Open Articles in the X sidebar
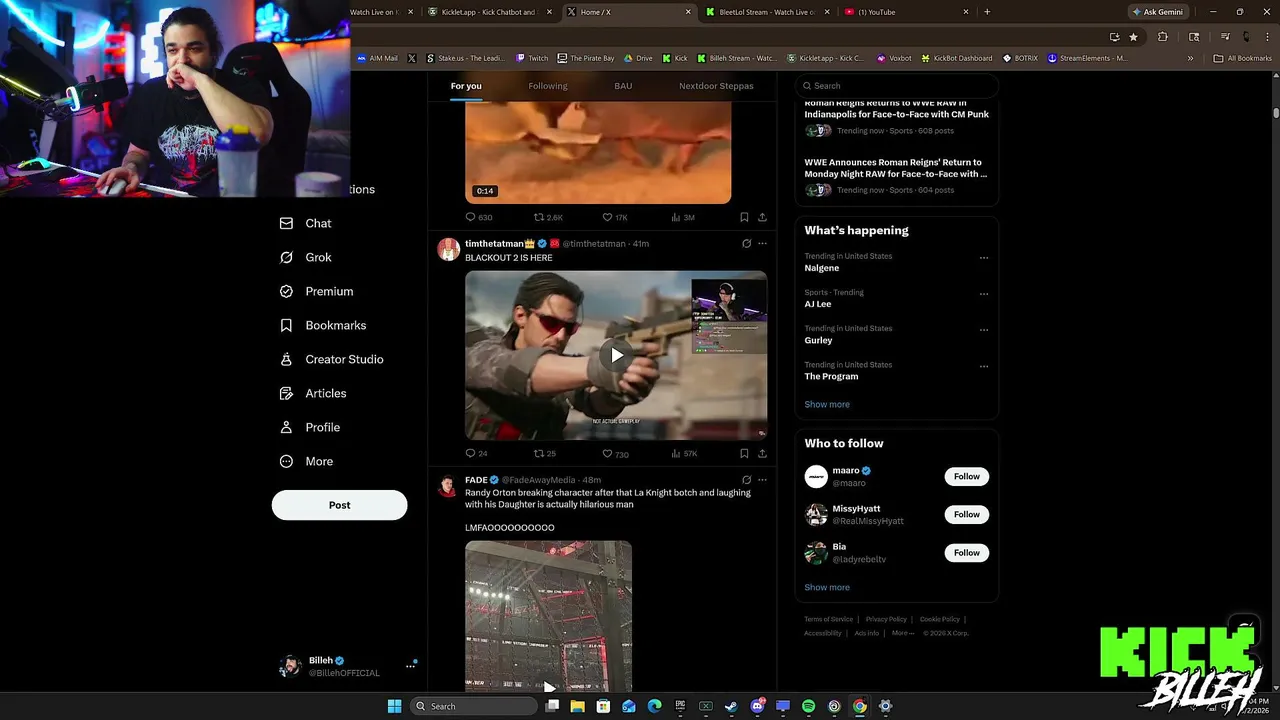 (312, 393)
